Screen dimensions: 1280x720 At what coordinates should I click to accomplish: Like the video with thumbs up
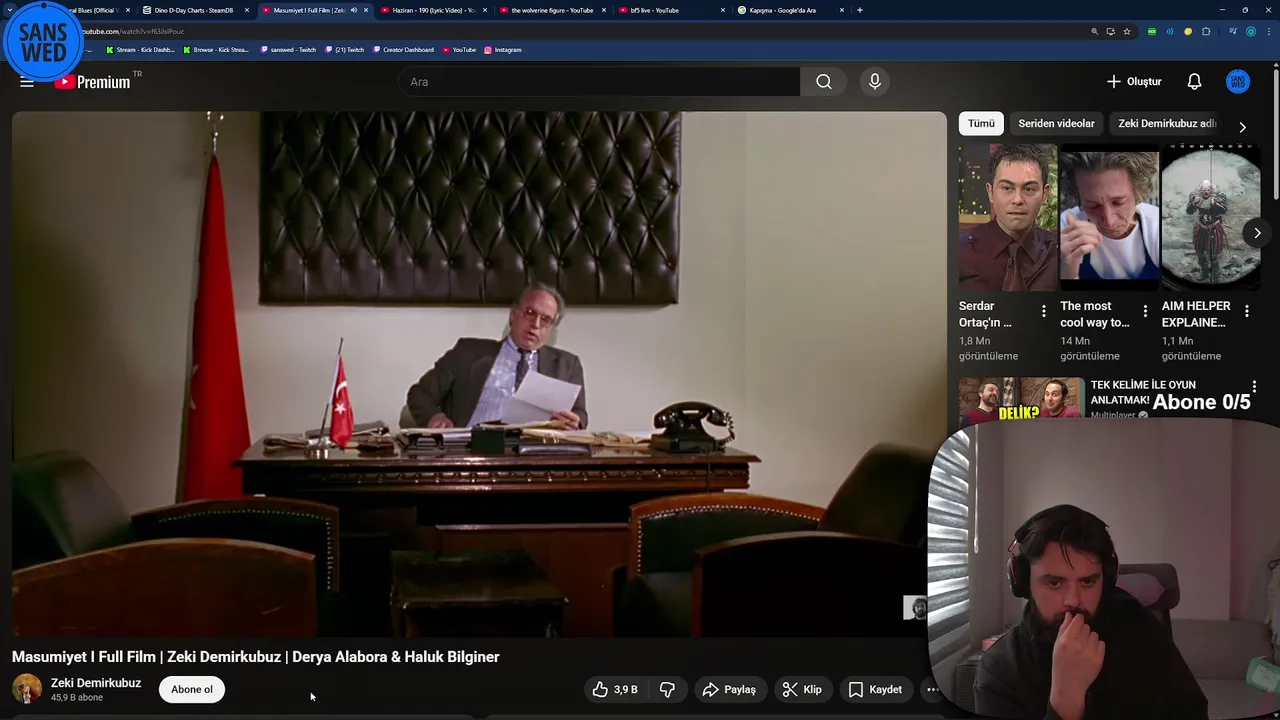600,689
